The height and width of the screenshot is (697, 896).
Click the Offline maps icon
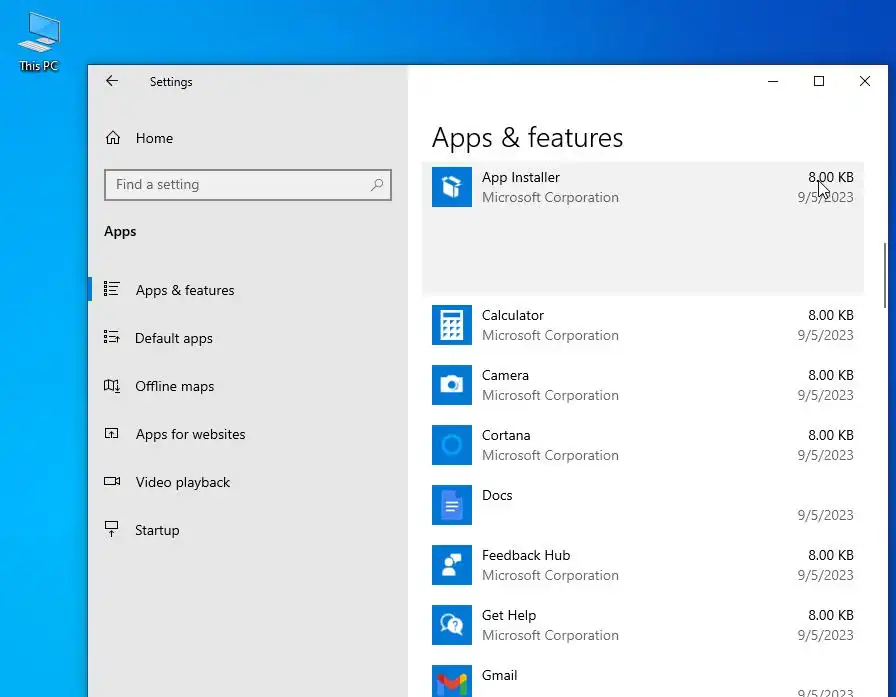coord(111,386)
